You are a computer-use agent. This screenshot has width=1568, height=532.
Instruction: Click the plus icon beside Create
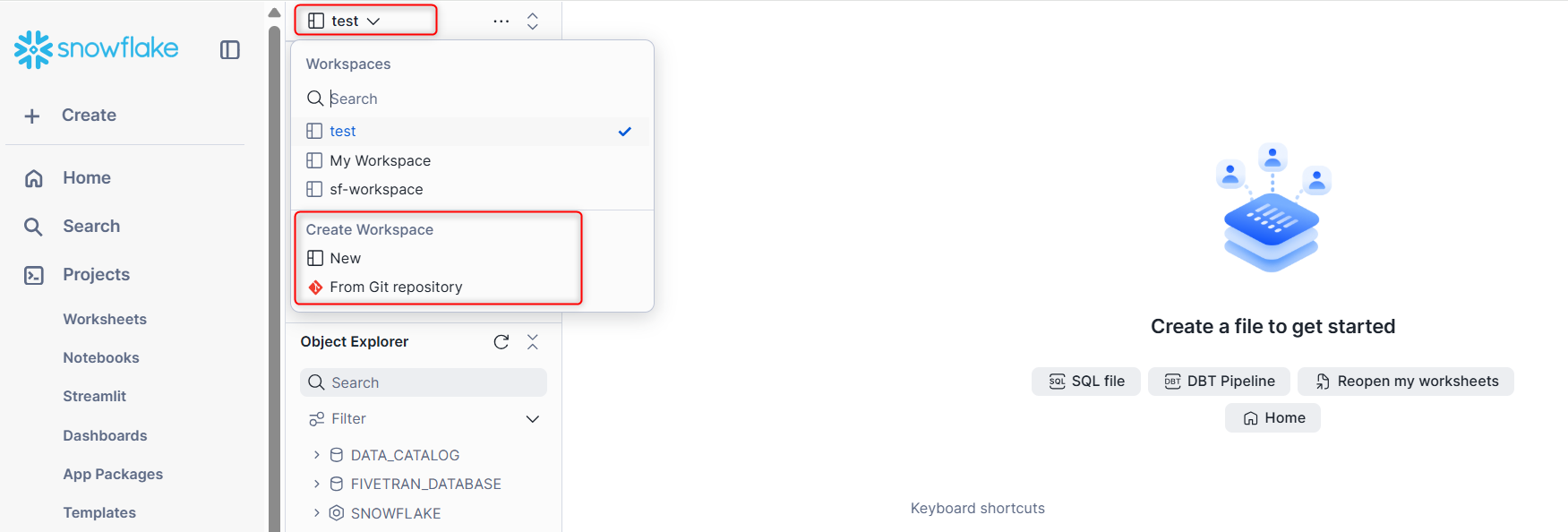tap(32, 116)
